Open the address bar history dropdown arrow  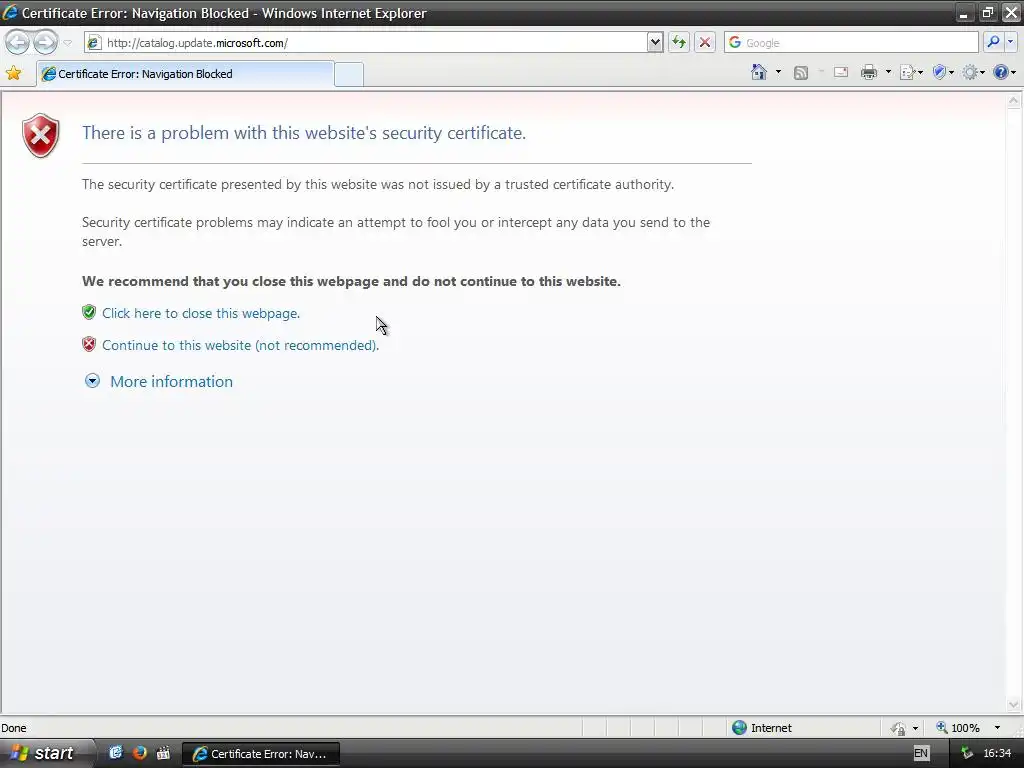655,43
